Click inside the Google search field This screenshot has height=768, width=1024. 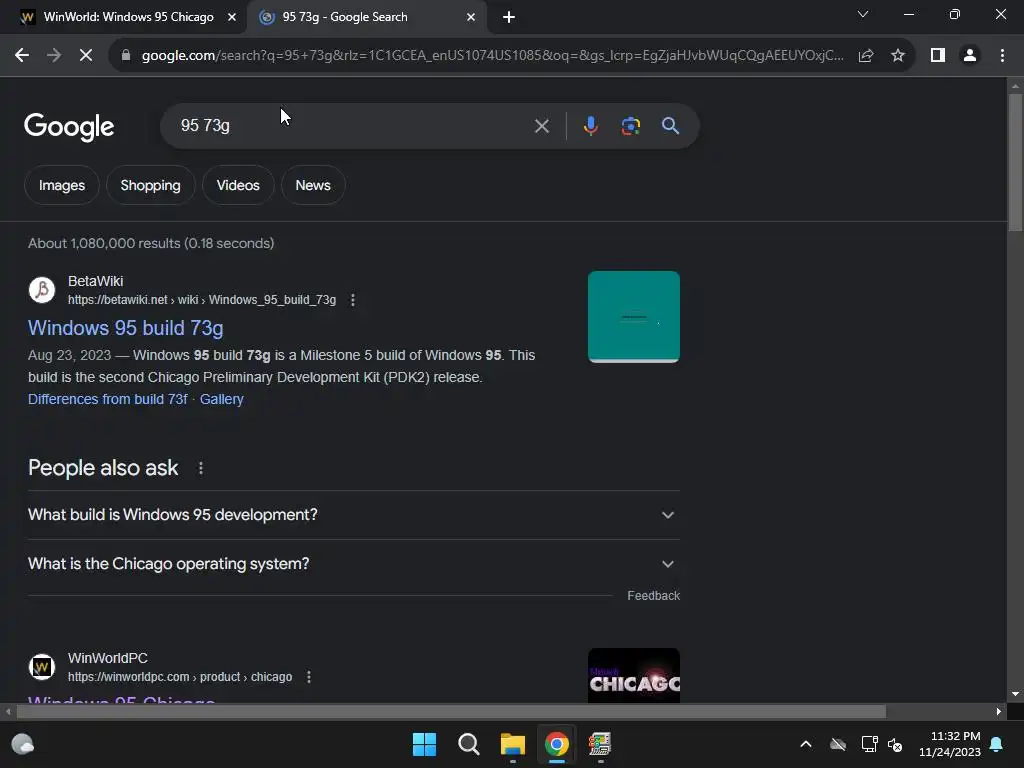[x=353, y=125]
